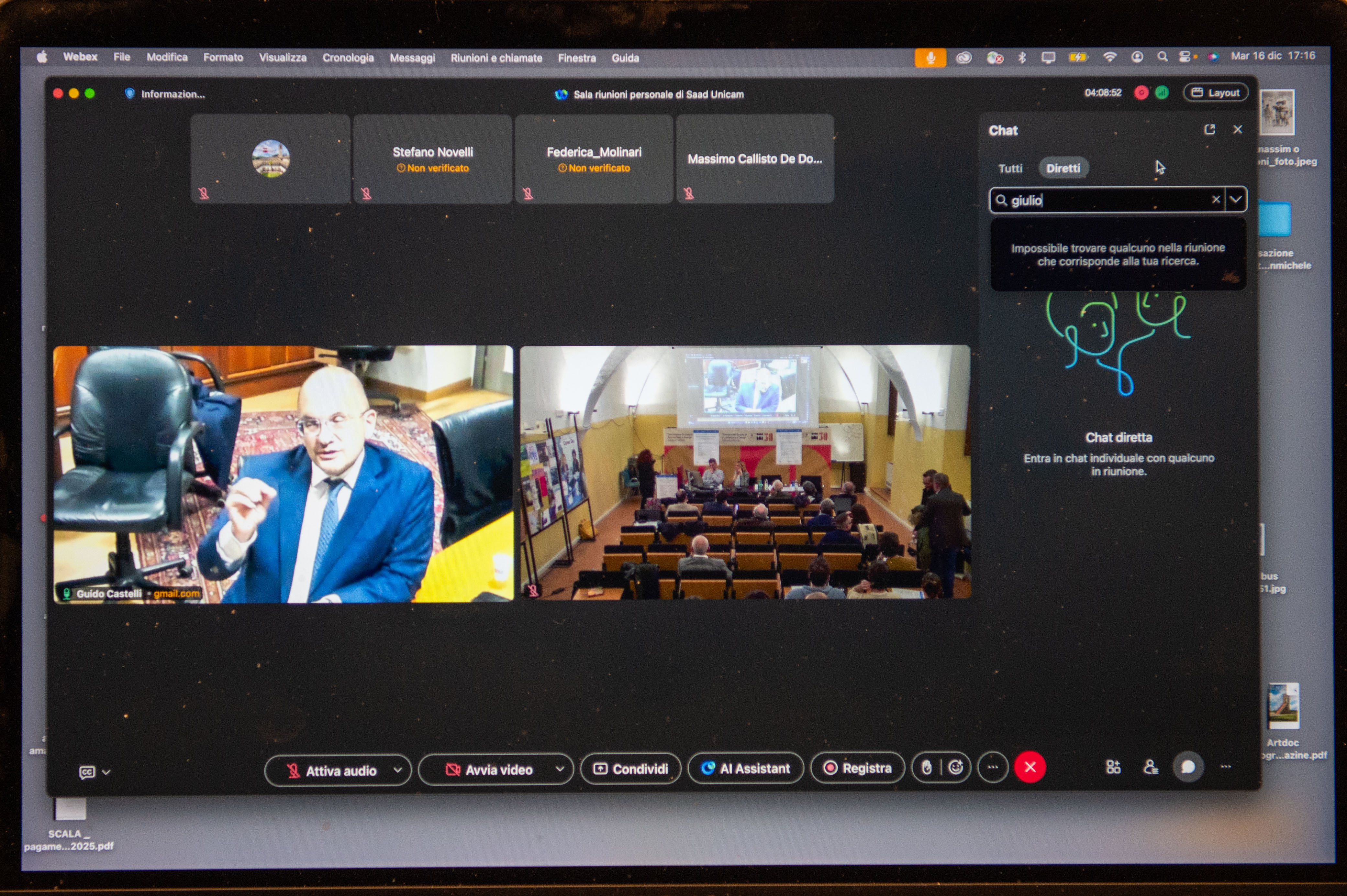The image size is (1347, 896).
Task: Open the dropdown arrow next to chat search field
Action: [x=1236, y=200]
